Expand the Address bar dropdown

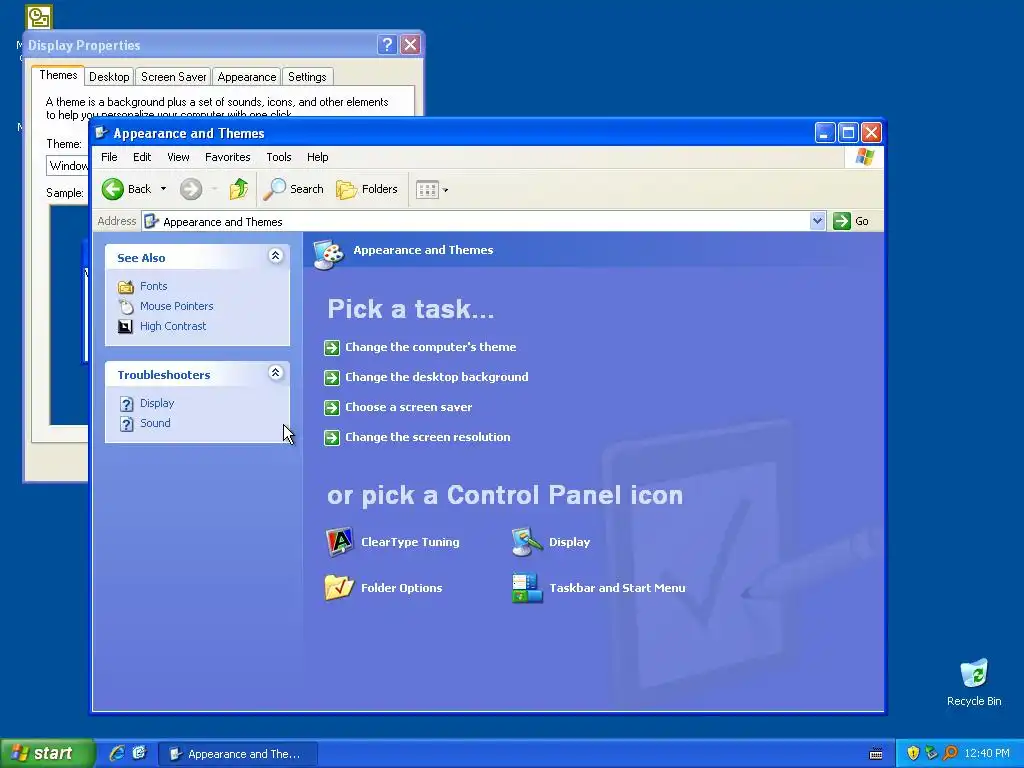[817, 221]
